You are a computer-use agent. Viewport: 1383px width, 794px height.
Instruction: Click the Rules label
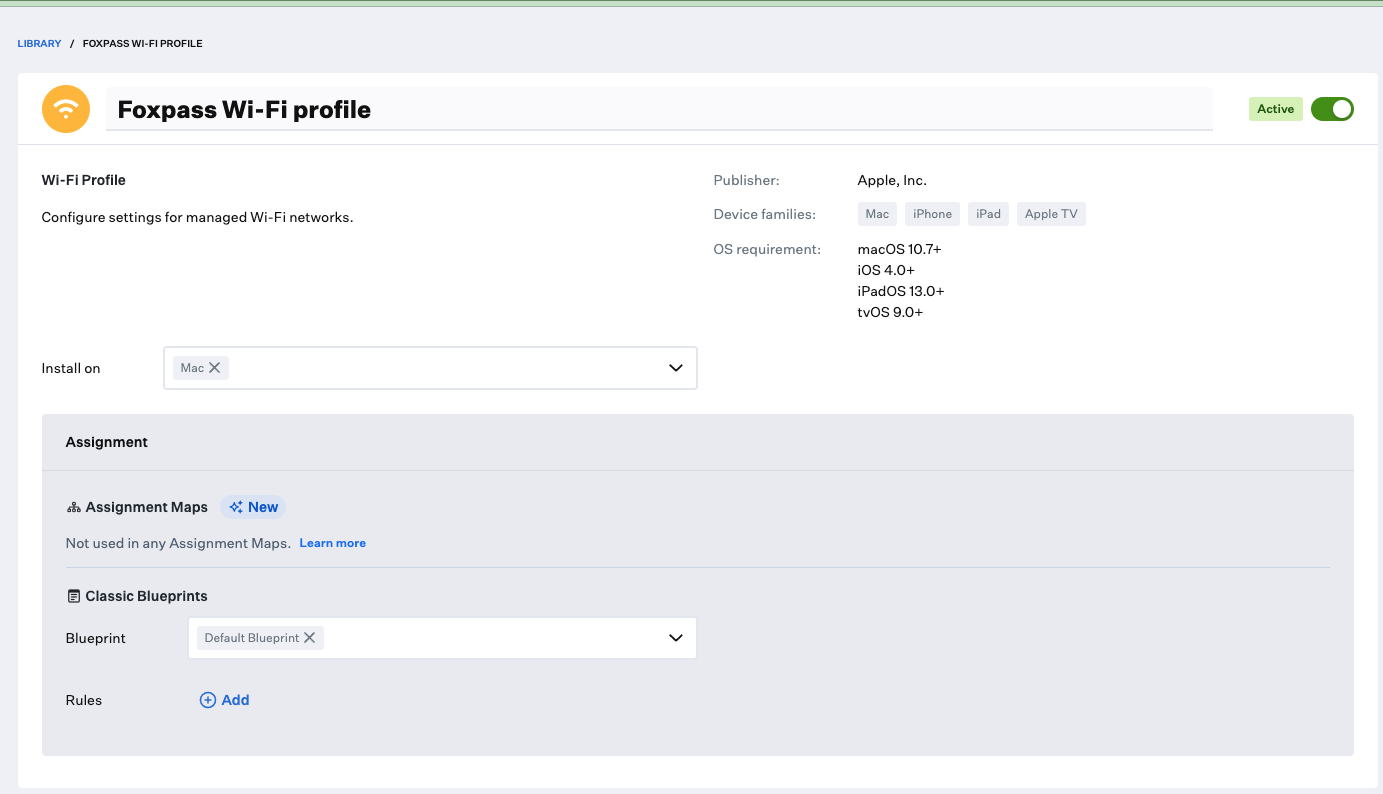[x=84, y=700]
